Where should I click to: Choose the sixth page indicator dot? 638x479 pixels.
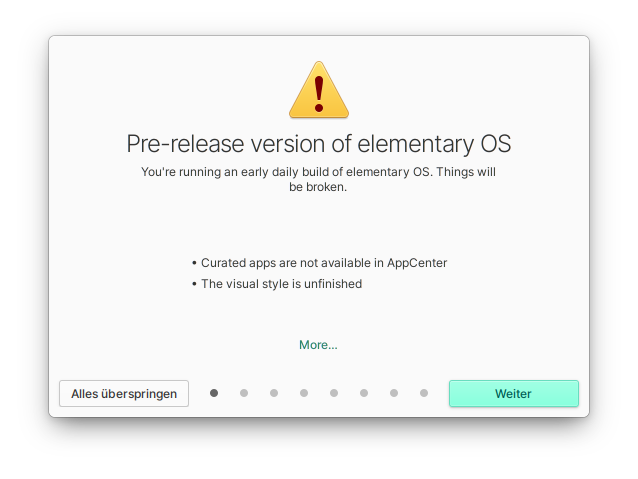(364, 393)
